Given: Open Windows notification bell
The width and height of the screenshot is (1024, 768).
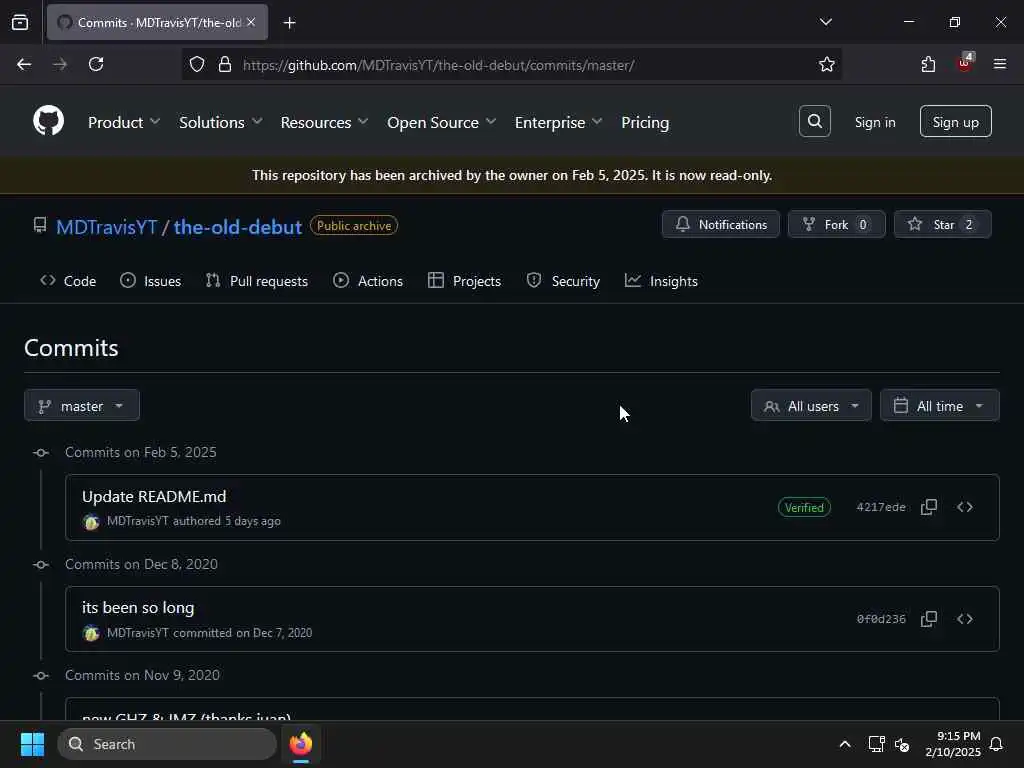Looking at the screenshot, I should [x=996, y=744].
